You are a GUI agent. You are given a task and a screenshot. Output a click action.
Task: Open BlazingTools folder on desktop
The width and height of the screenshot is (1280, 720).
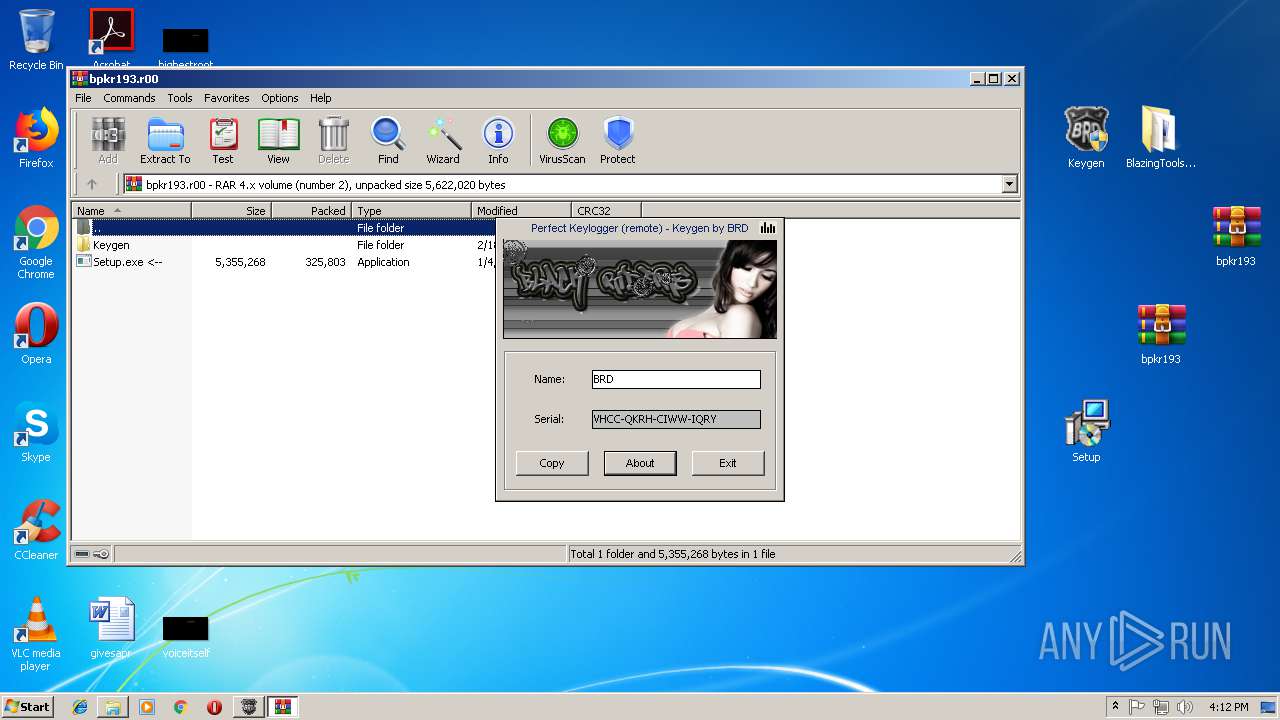(x=1161, y=138)
